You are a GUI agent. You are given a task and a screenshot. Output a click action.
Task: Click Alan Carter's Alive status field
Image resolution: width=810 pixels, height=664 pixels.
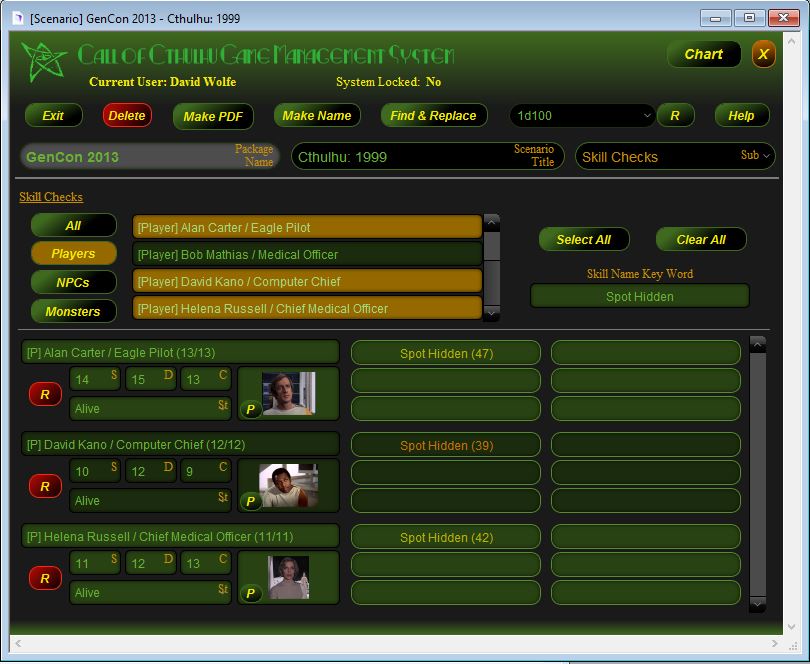pyautogui.click(x=150, y=408)
